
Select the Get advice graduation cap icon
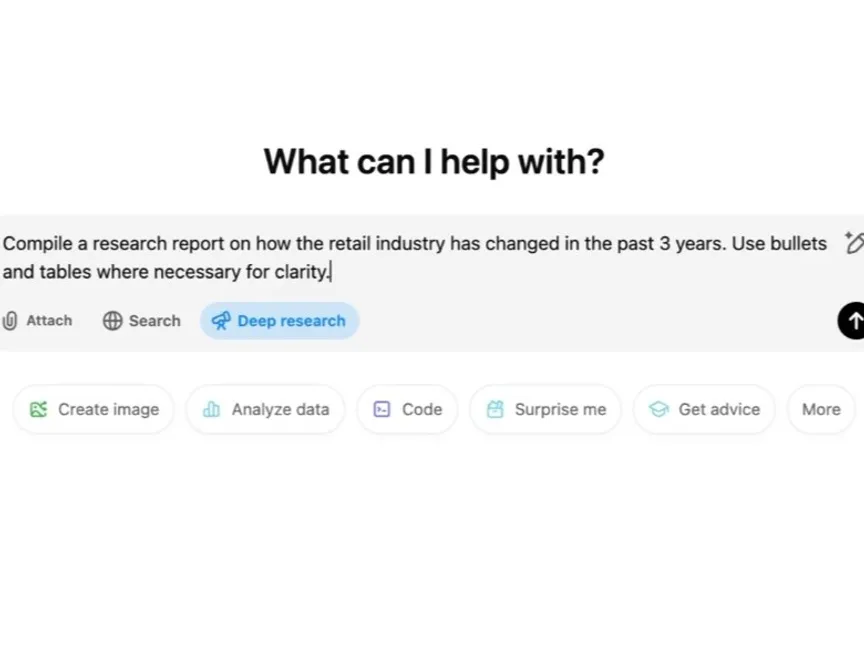658,409
